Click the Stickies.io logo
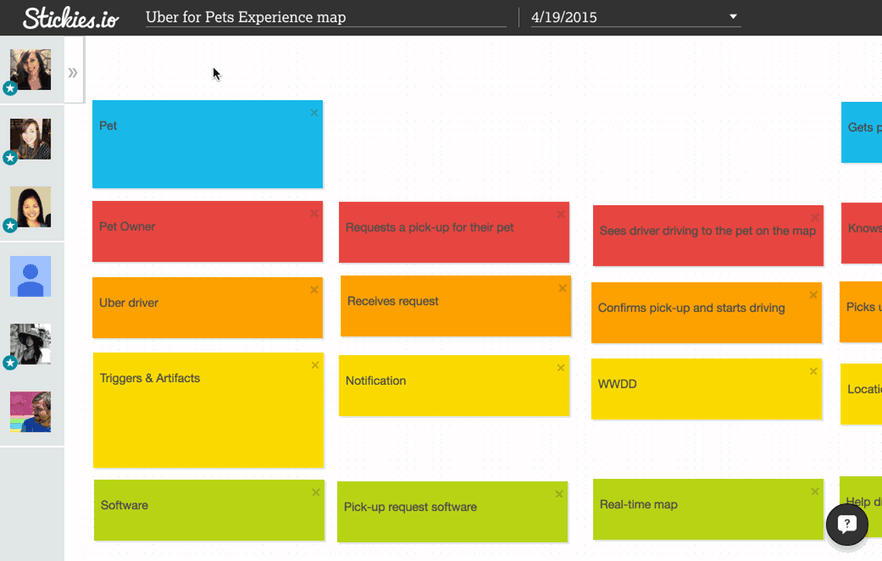 pyautogui.click(x=70, y=17)
